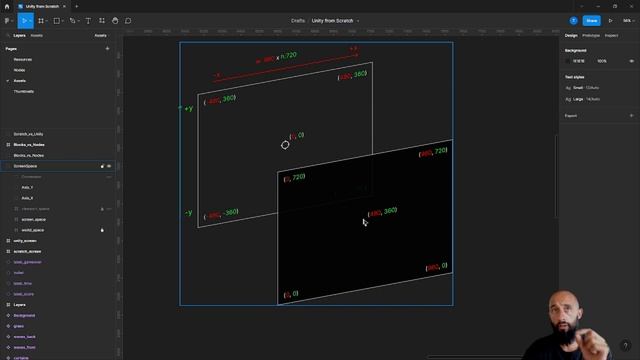The image size is (640, 360).
Task: Add an export setting with plus
Action: click(631, 116)
